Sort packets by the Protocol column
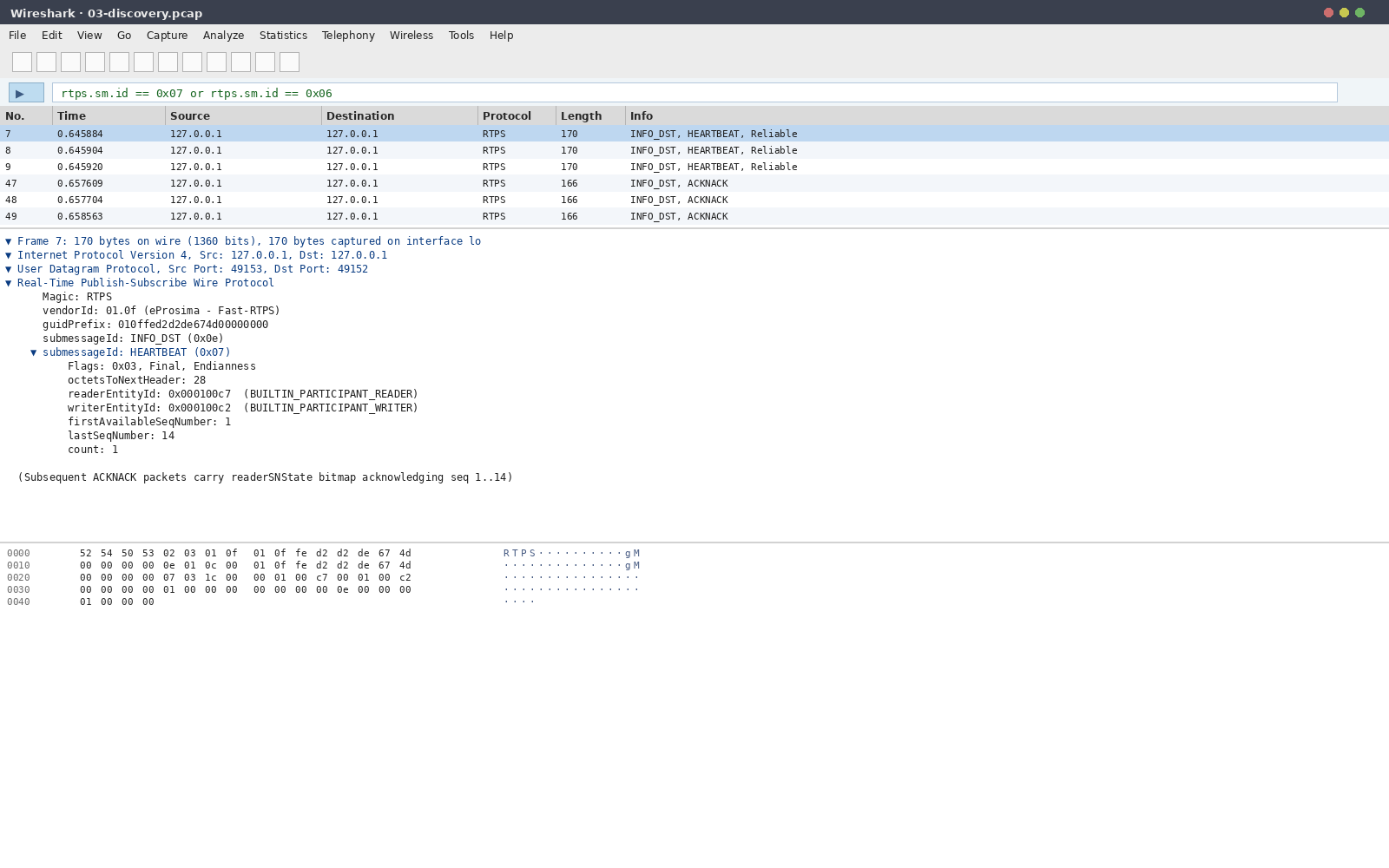 point(517,115)
